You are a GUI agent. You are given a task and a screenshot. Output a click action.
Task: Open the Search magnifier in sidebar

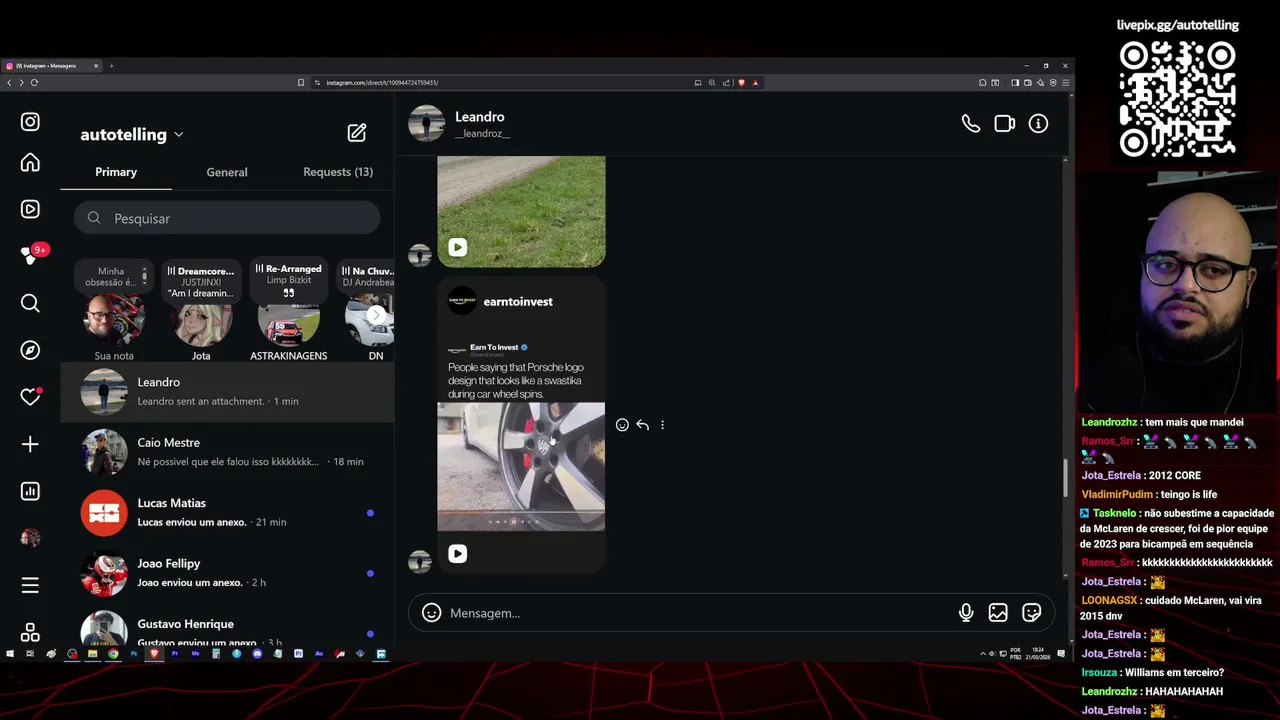pos(30,303)
